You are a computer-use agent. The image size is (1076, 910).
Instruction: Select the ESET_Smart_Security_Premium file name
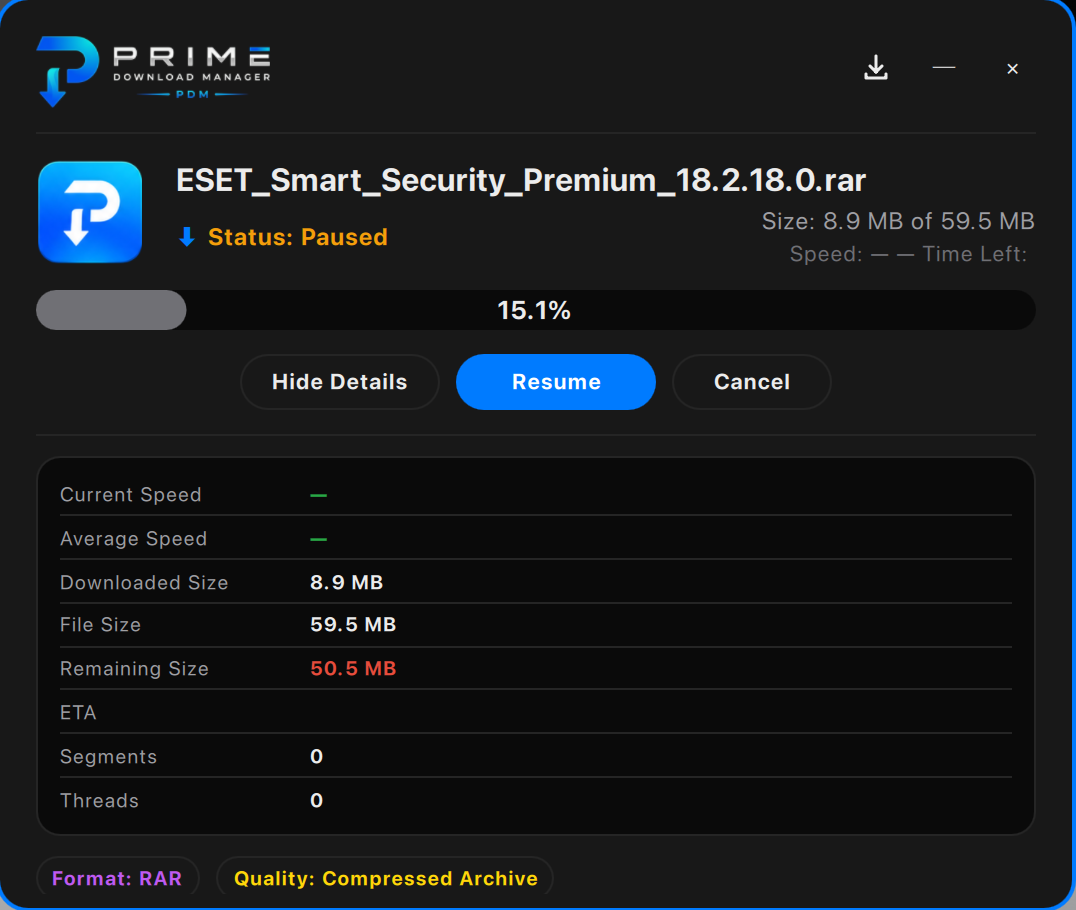521,180
